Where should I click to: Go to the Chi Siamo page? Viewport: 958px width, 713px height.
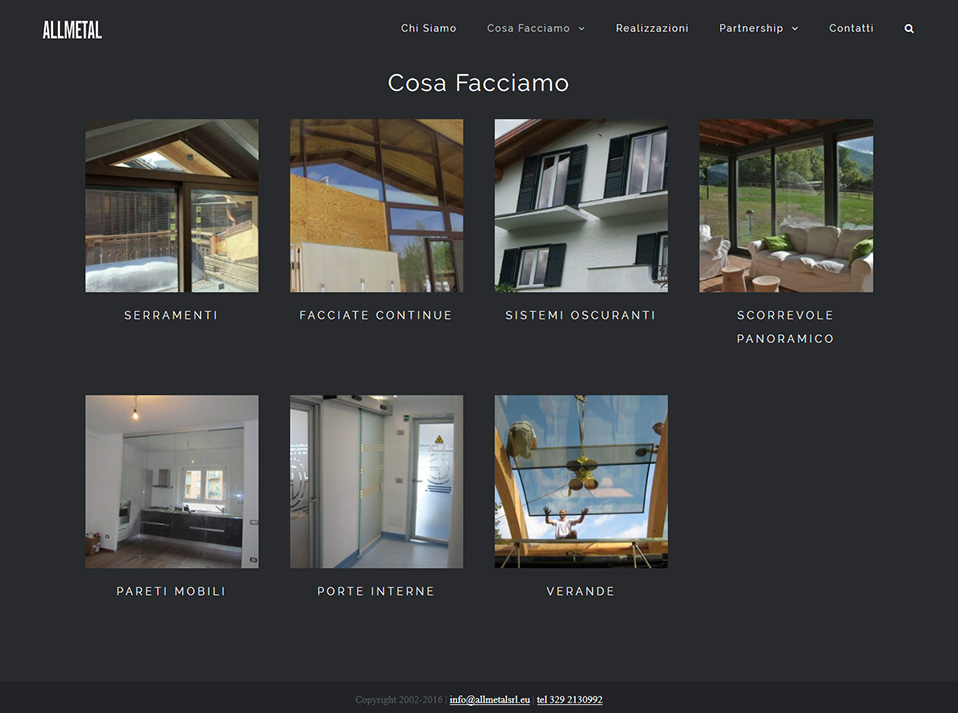point(428,28)
